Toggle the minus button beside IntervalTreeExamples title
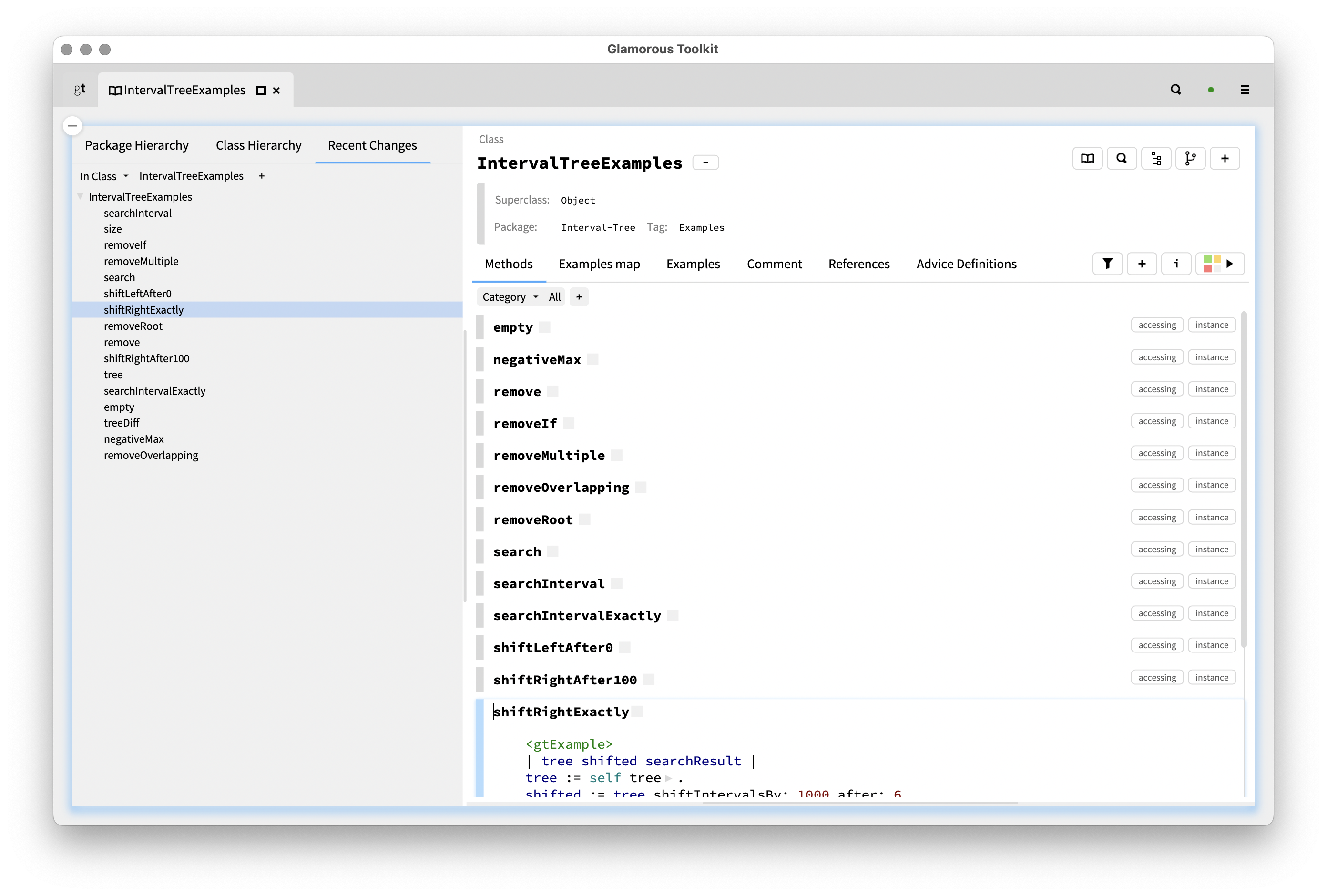 point(706,162)
